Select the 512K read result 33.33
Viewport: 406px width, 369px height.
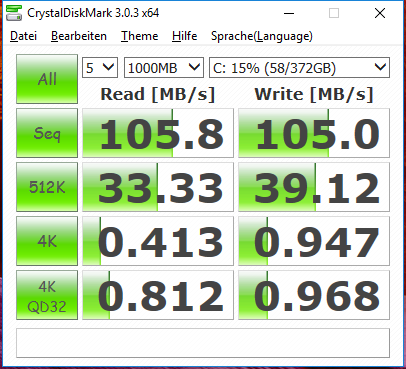tap(158, 187)
